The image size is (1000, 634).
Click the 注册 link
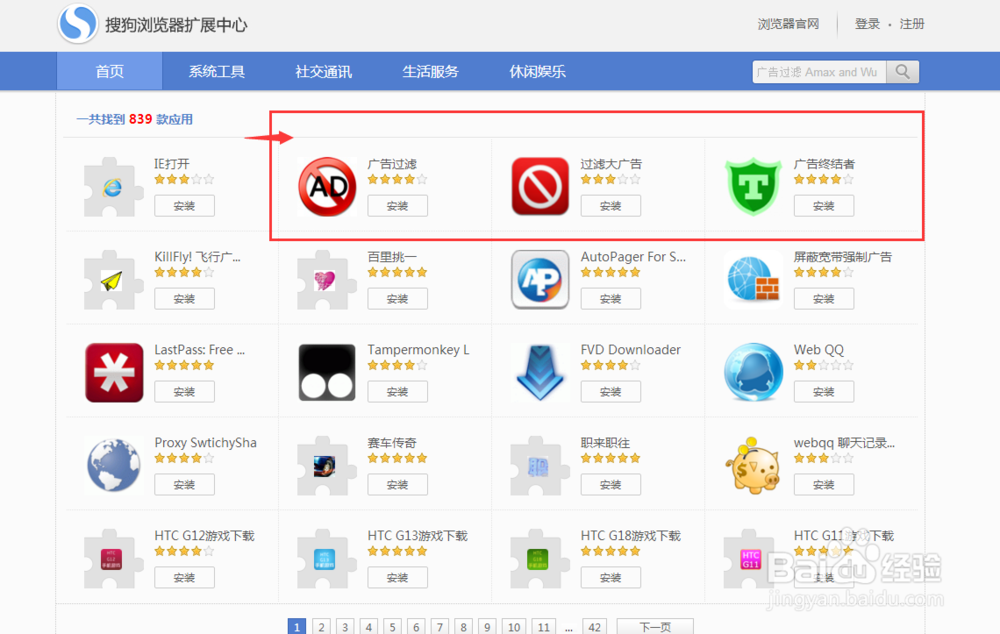912,24
